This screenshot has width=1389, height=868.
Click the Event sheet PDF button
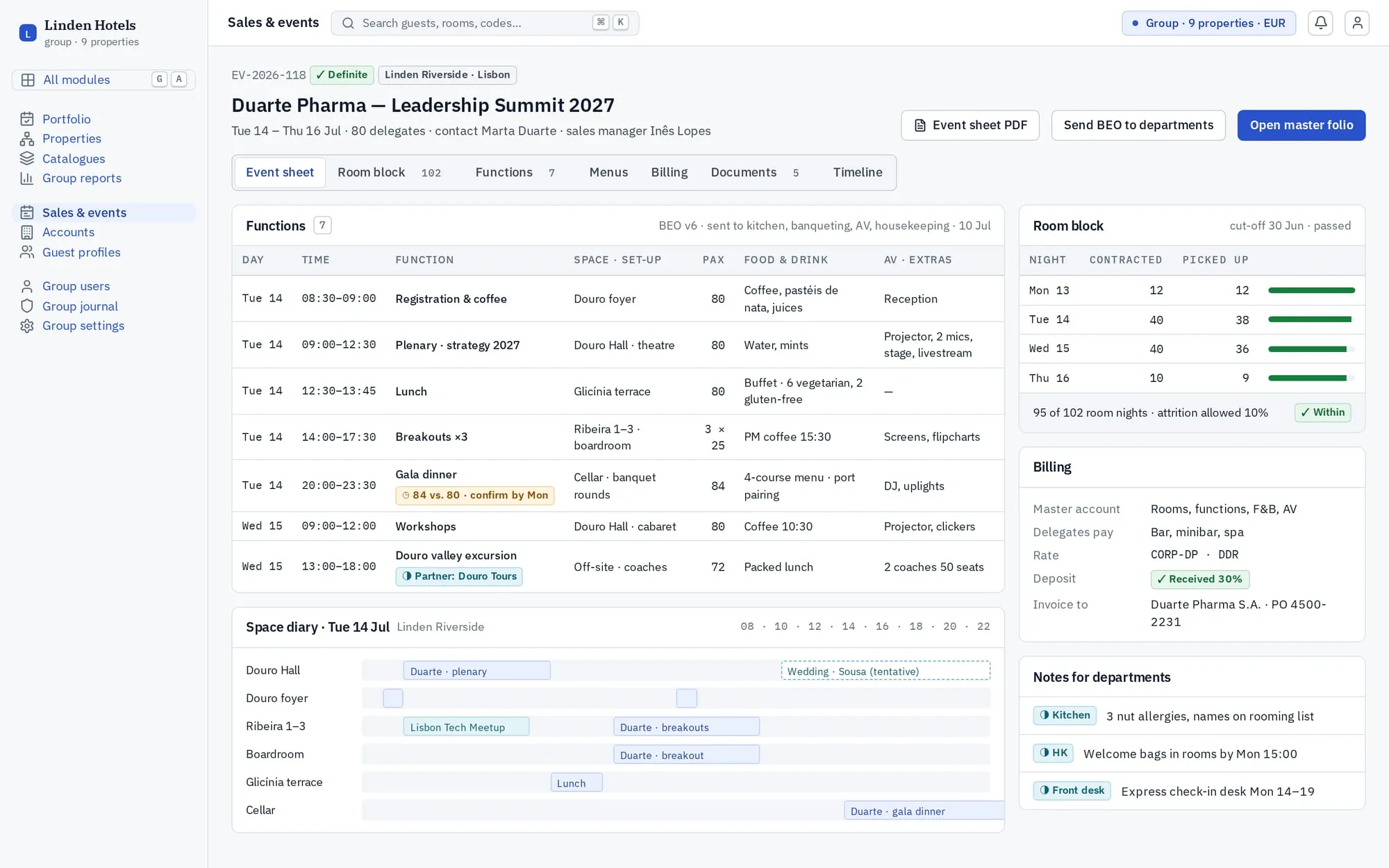point(970,125)
